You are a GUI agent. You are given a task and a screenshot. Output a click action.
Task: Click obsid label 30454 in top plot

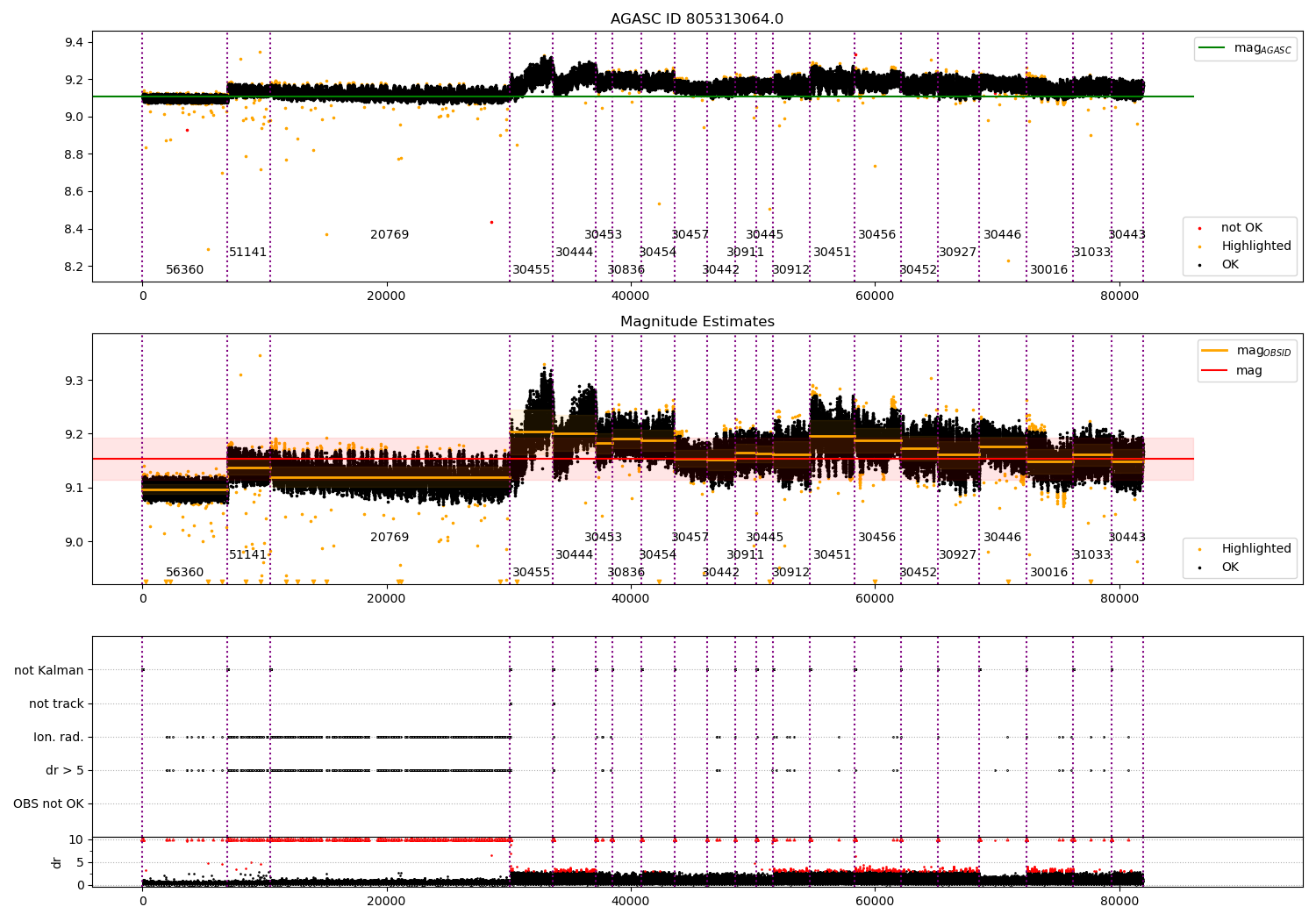coord(657,253)
